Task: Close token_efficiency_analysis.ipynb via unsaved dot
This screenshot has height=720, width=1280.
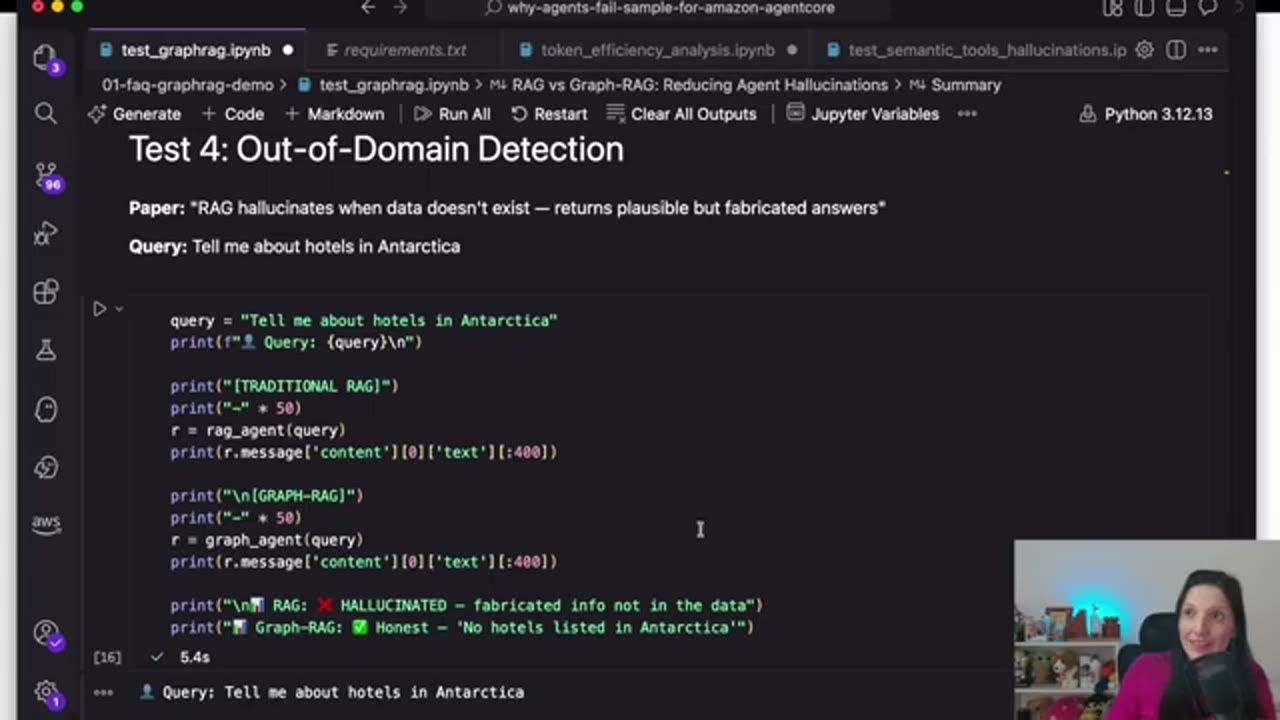Action: pos(792,50)
